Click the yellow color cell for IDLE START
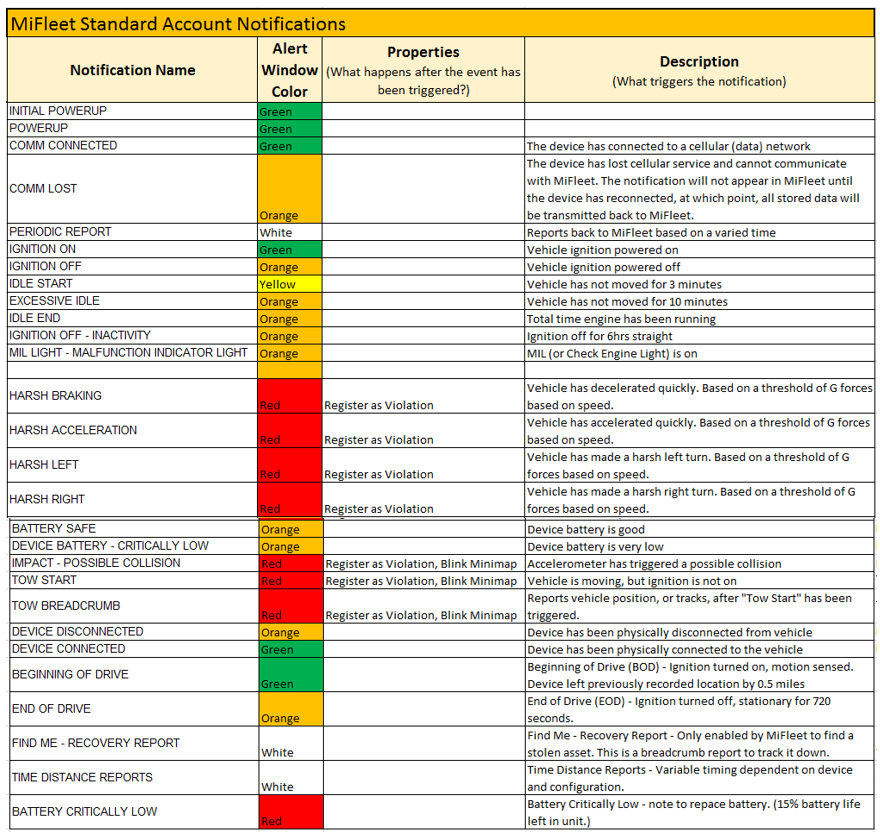 tap(290, 284)
